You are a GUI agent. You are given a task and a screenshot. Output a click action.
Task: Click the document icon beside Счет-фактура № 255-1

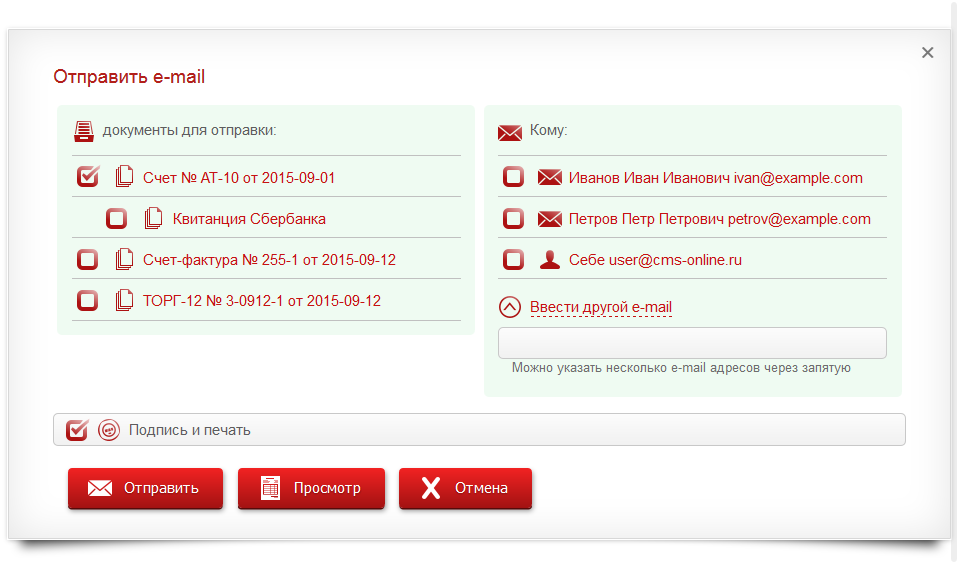pos(124,258)
